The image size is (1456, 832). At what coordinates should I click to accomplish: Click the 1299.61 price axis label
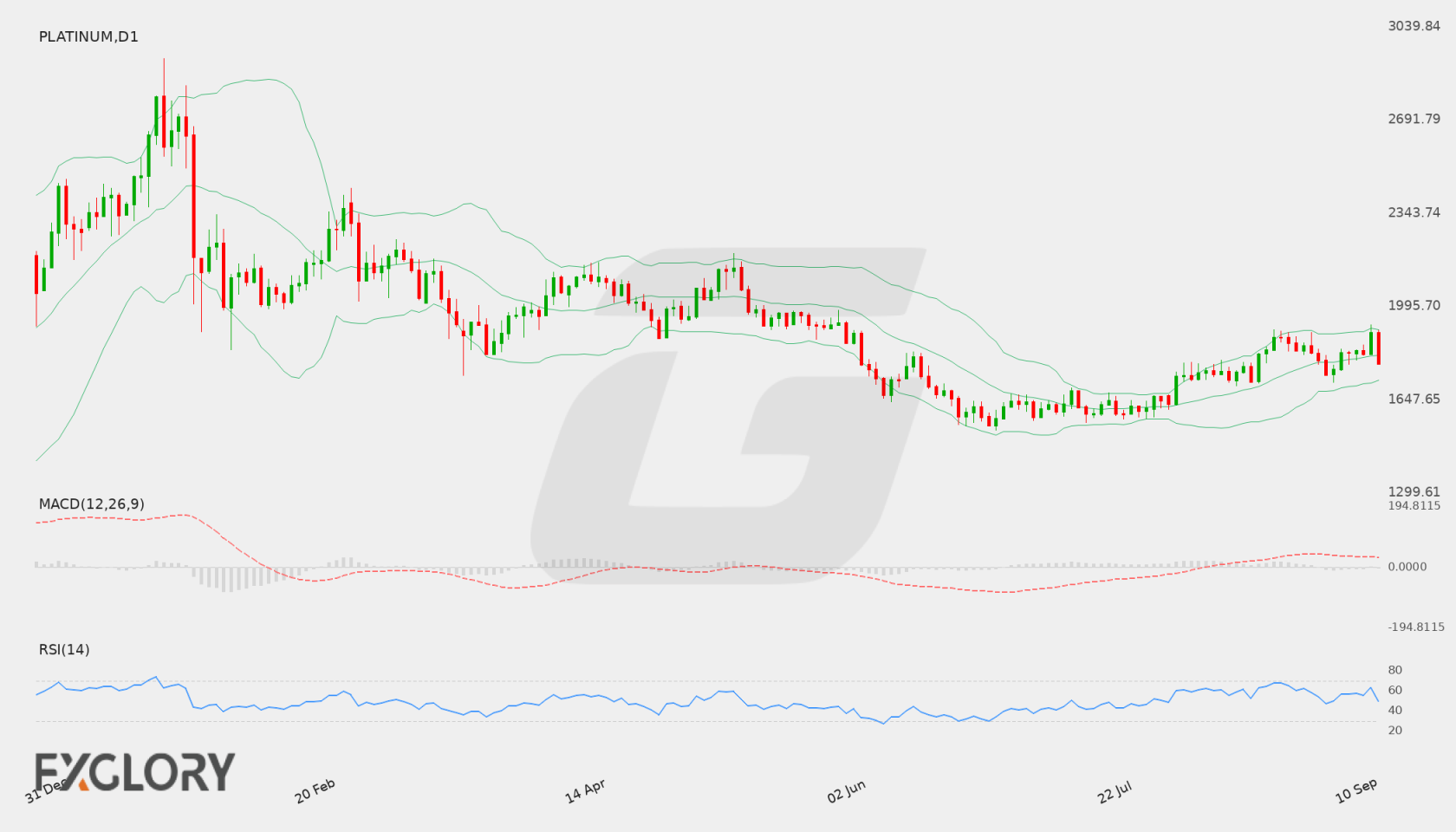coord(1414,491)
